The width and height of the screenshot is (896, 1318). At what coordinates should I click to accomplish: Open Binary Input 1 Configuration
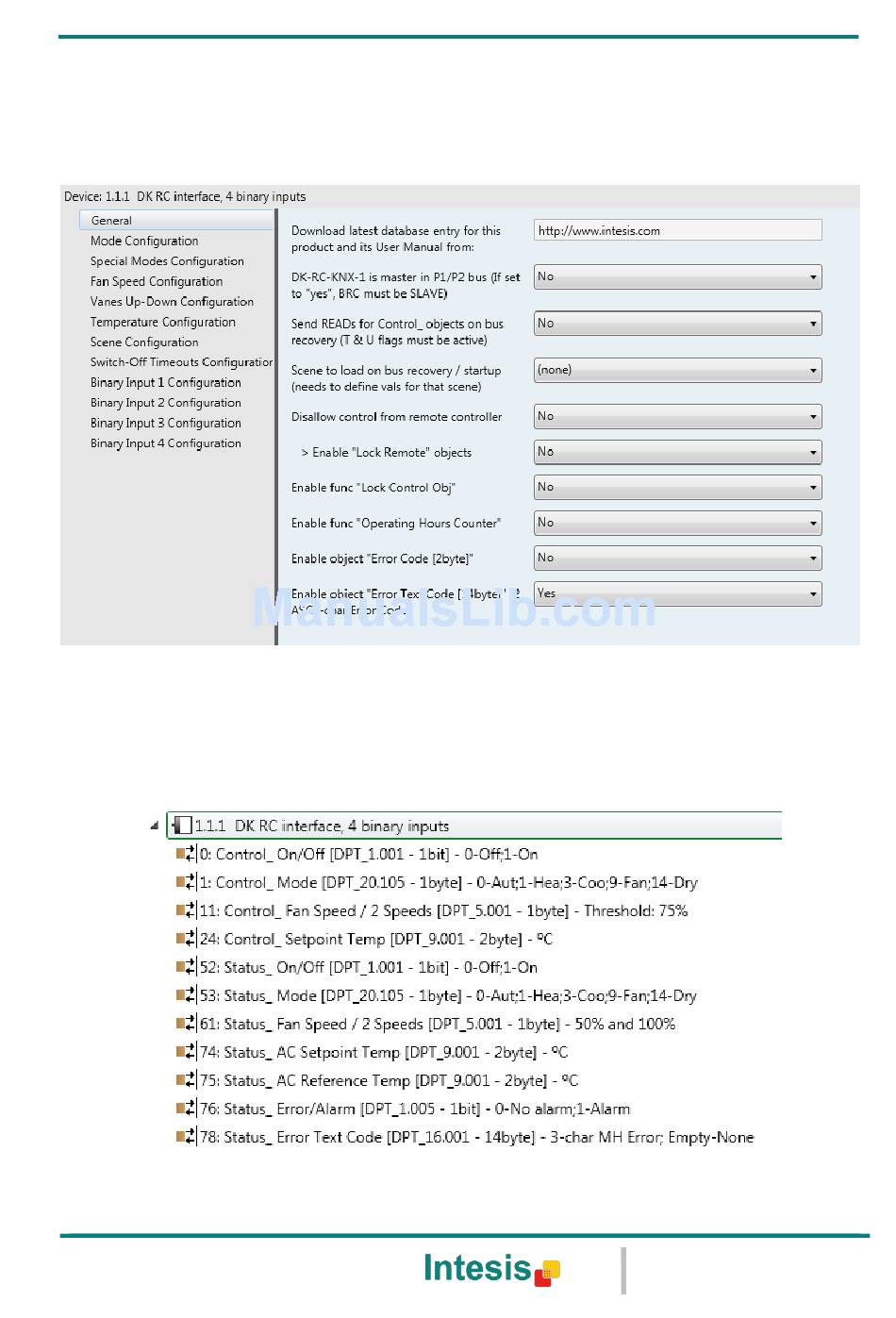point(166,383)
